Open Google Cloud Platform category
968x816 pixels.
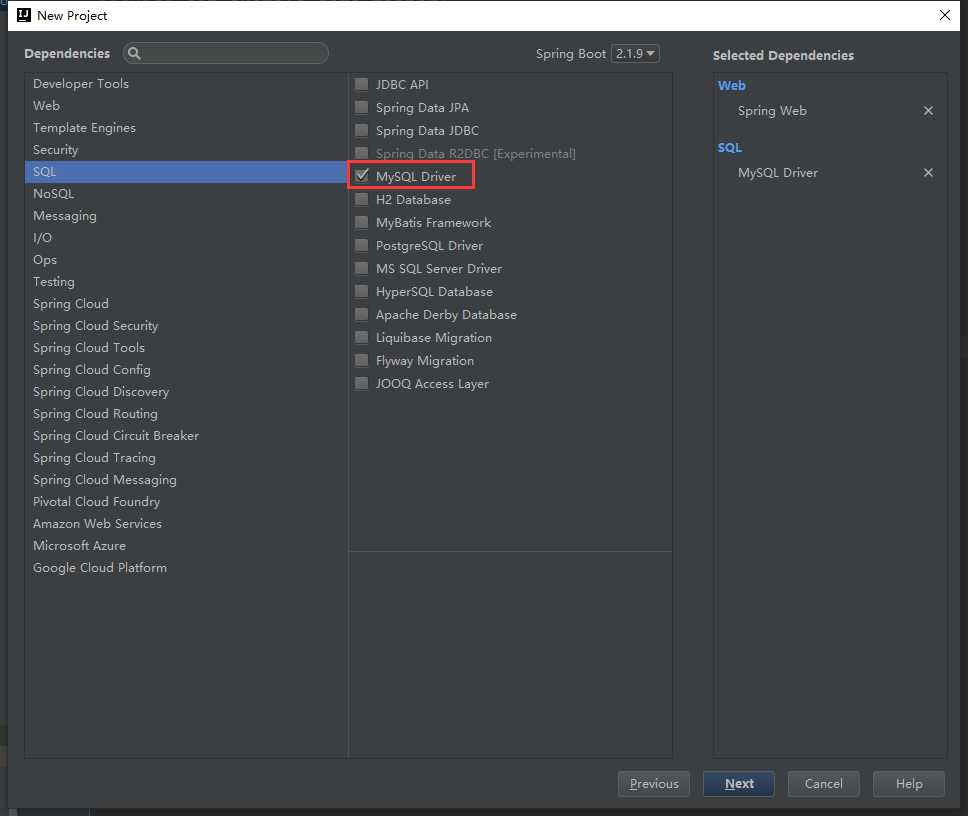(186, 568)
